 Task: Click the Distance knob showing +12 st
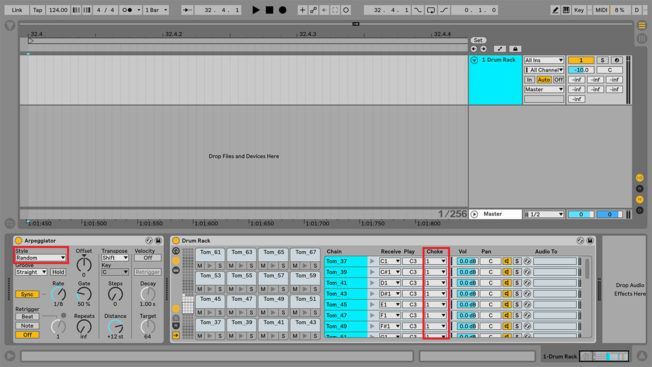[115, 327]
